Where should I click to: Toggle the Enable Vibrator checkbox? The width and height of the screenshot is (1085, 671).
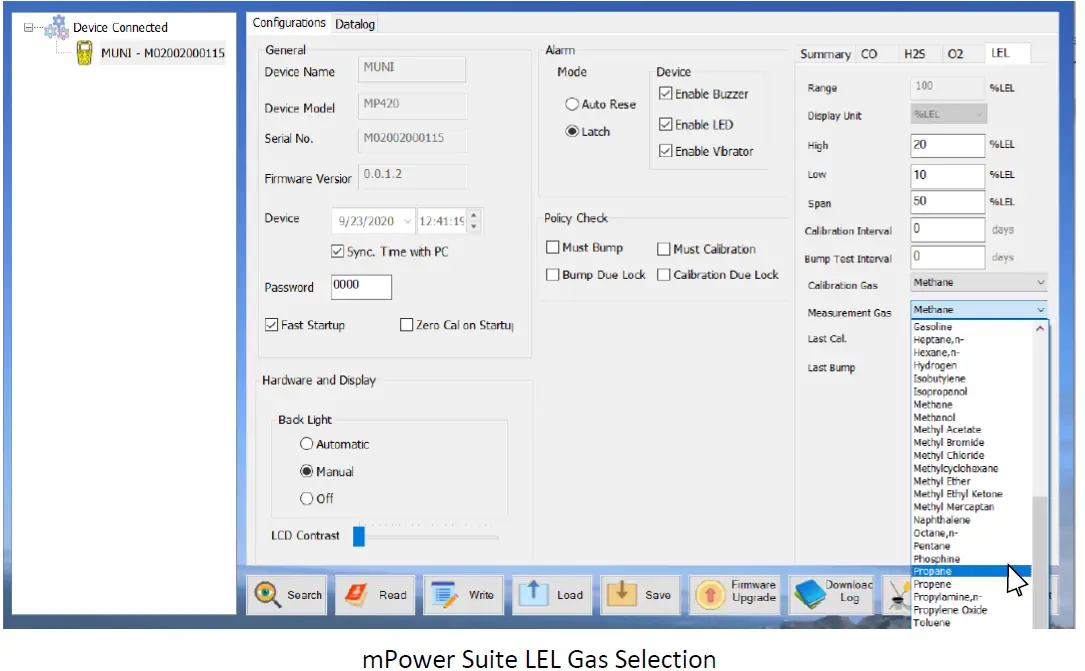(666, 151)
